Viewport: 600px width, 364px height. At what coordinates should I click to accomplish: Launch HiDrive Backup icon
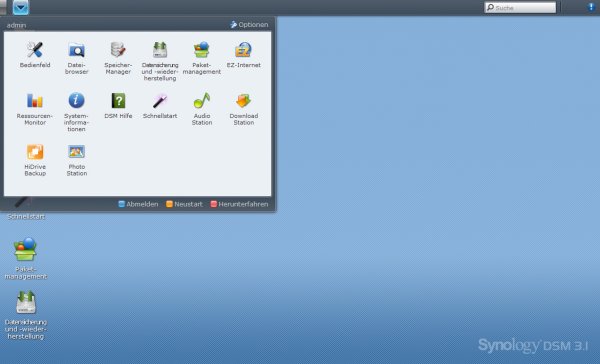[x=35, y=152]
